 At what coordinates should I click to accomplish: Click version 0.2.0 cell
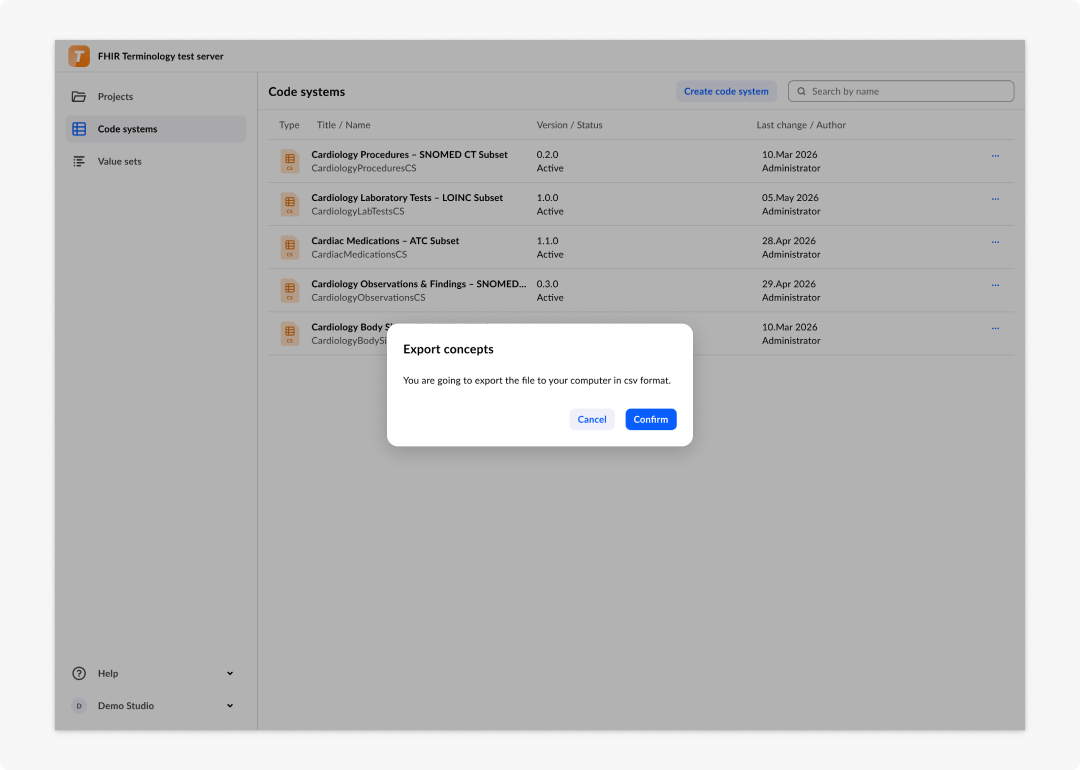(x=548, y=154)
